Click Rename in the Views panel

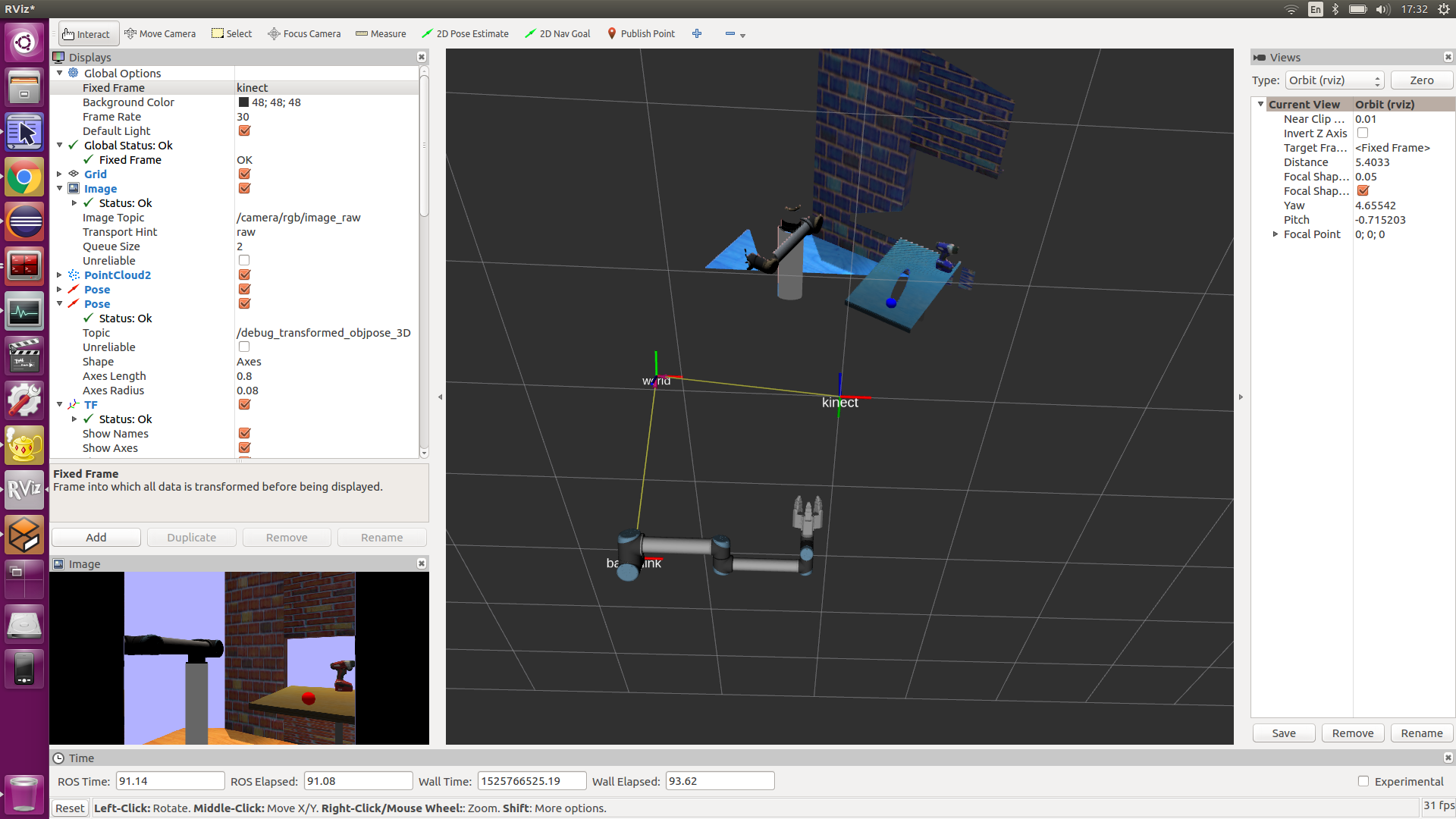tap(1422, 733)
